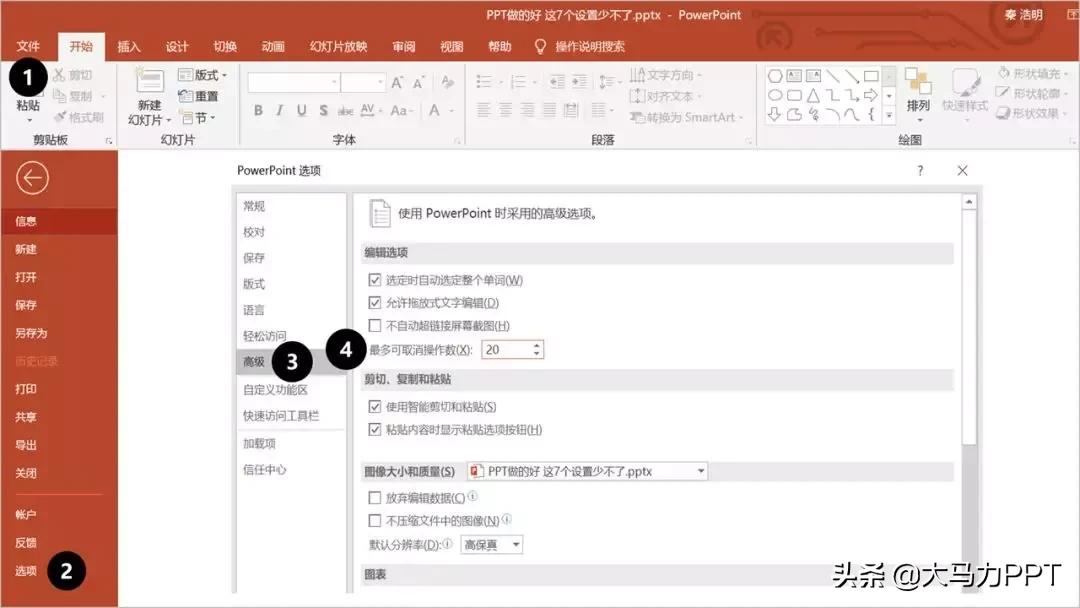Click the Format Painter (格式刷) icon

pos(61,117)
